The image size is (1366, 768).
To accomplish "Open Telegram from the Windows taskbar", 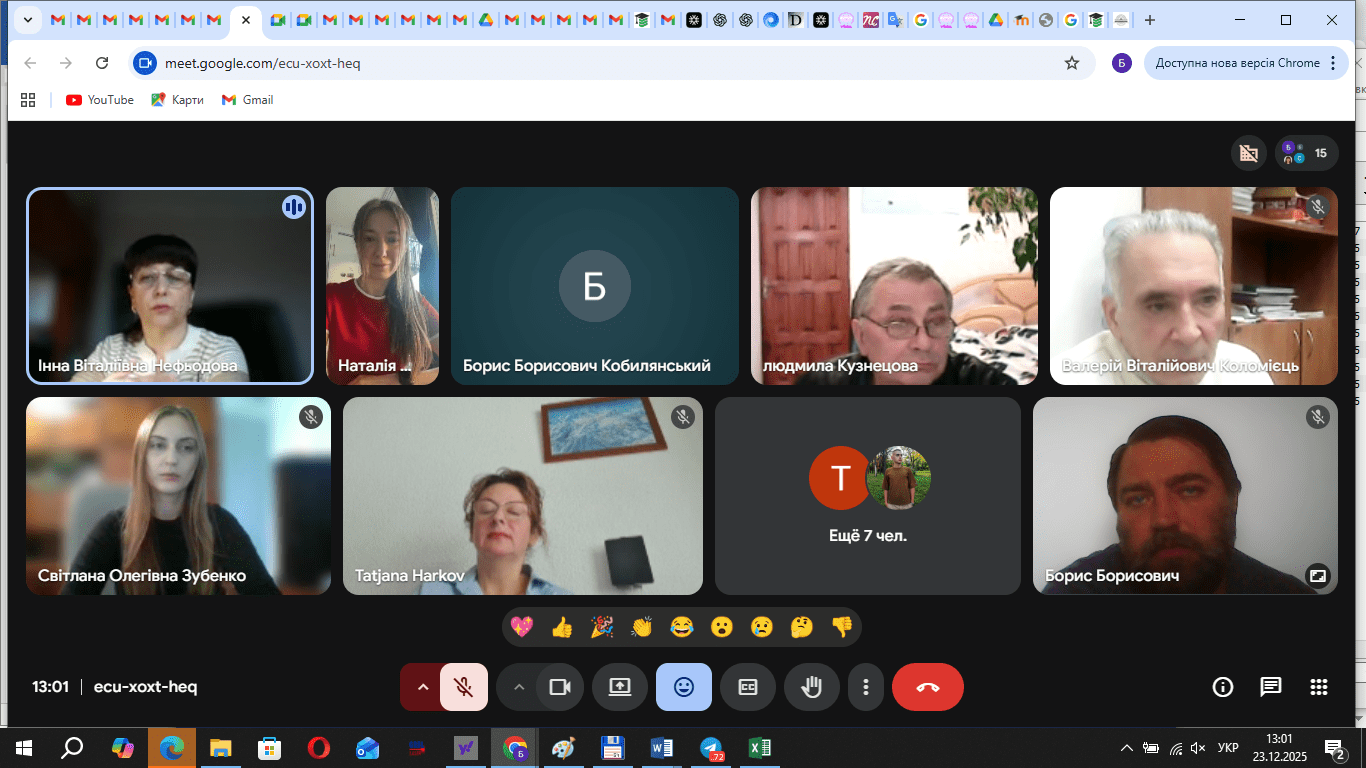I will point(711,748).
